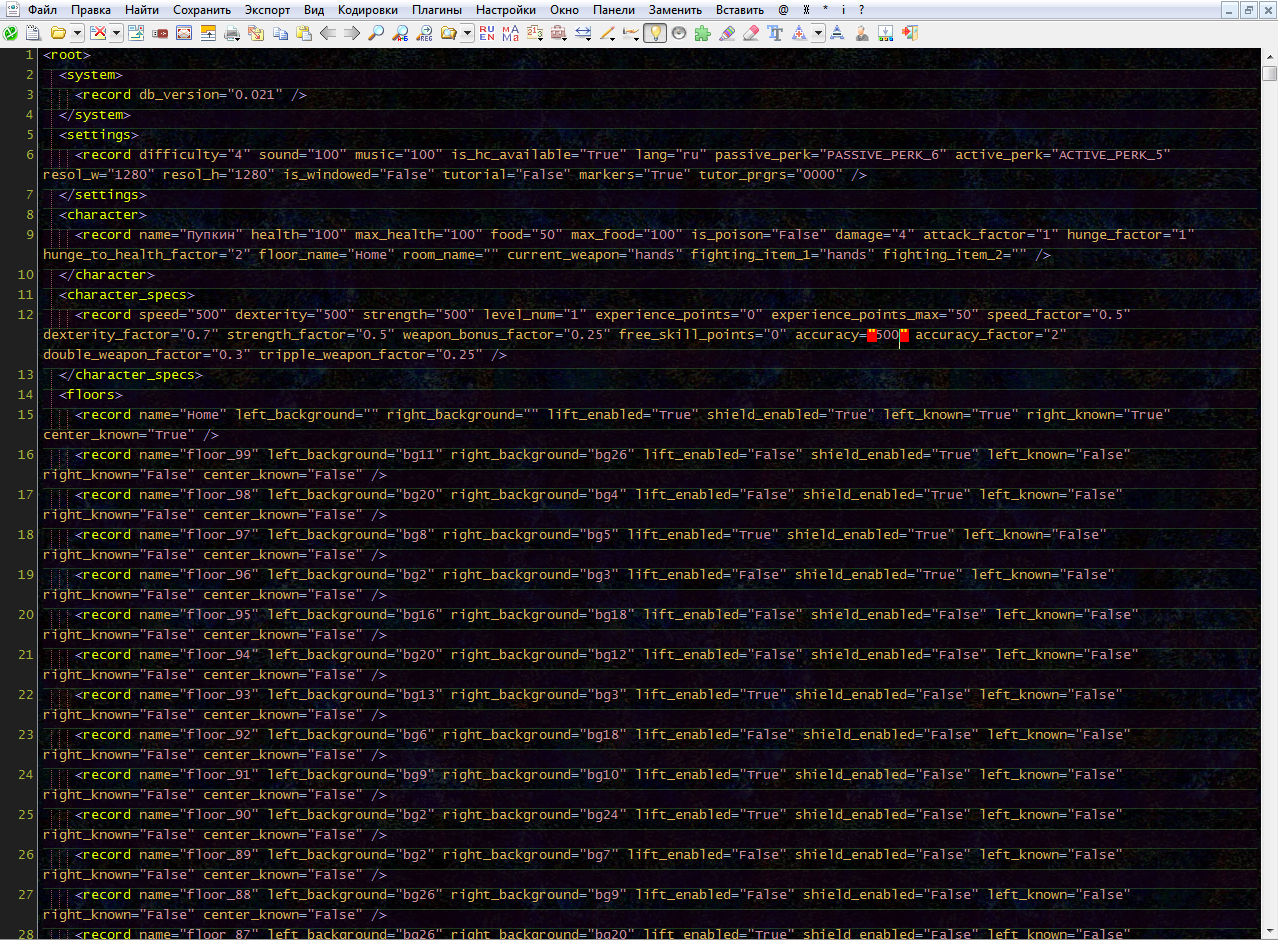
Task: Click the <floors> tag on line 14
Action: [91, 395]
